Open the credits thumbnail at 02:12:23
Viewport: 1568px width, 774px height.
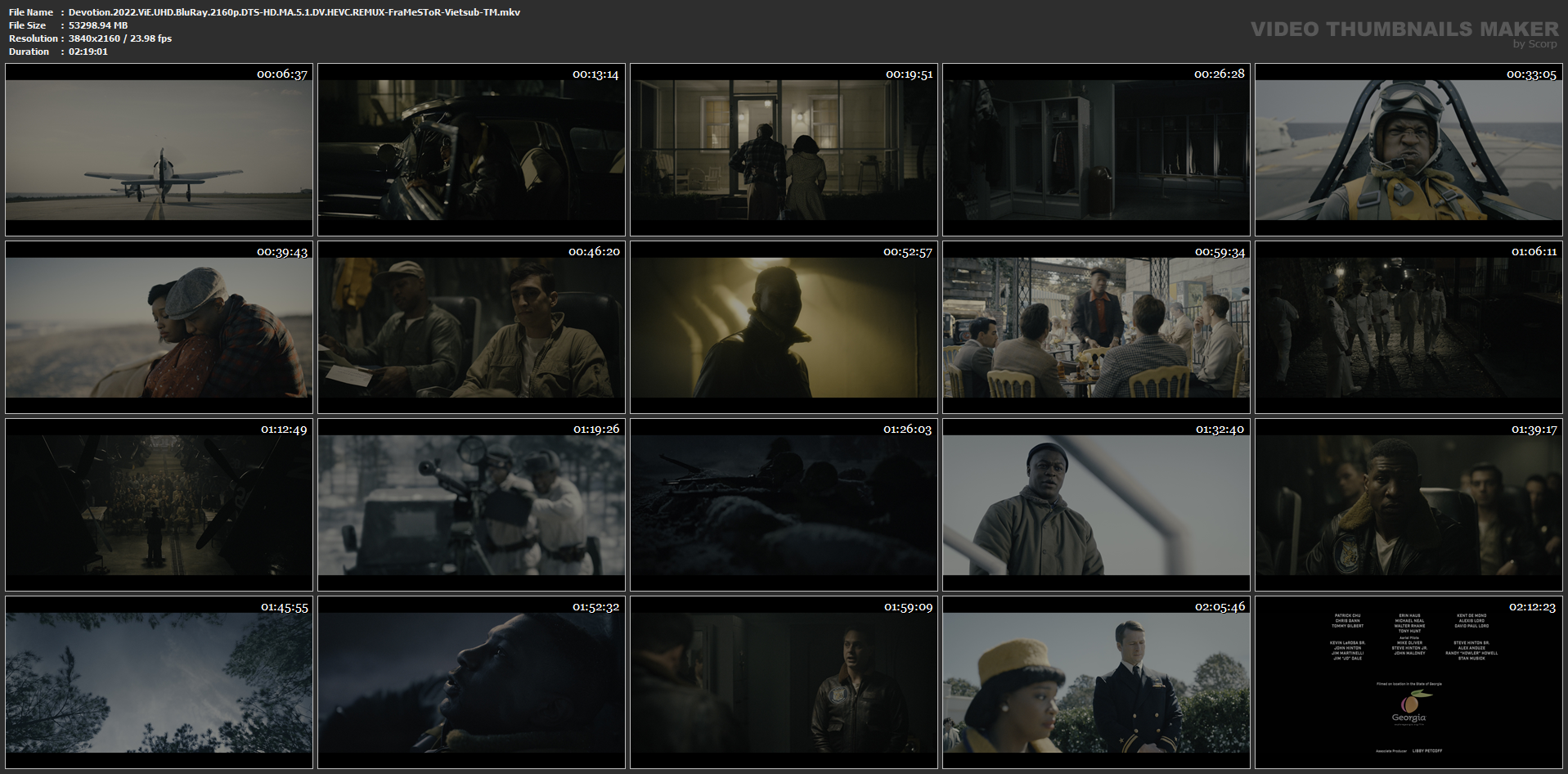[x=1409, y=682]
